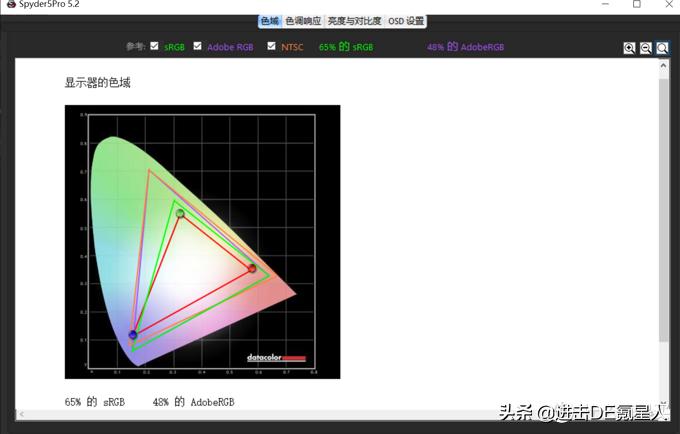The width and height of the screenshot is (680, 434).
Task: Click the purple 48% 的 AdobeRGB label
Action: [x=465, y=47]
